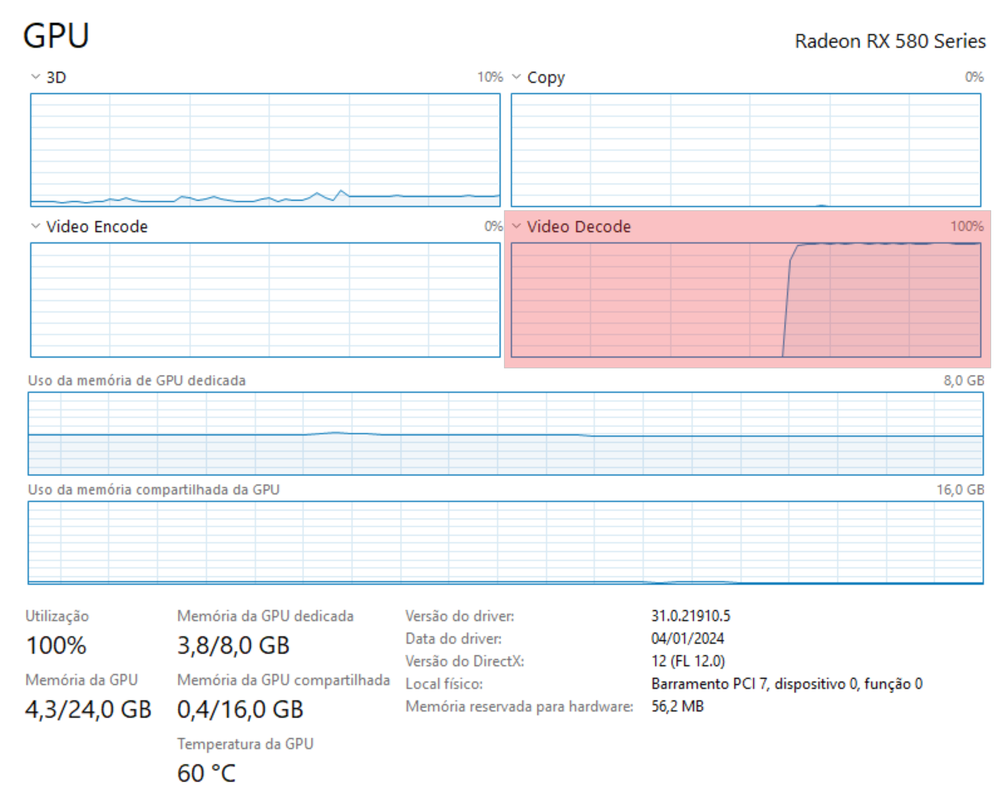The image size is (999, 802).
Task: Click the 'Memória da GPU' label
Action: [x=82, y=680]
